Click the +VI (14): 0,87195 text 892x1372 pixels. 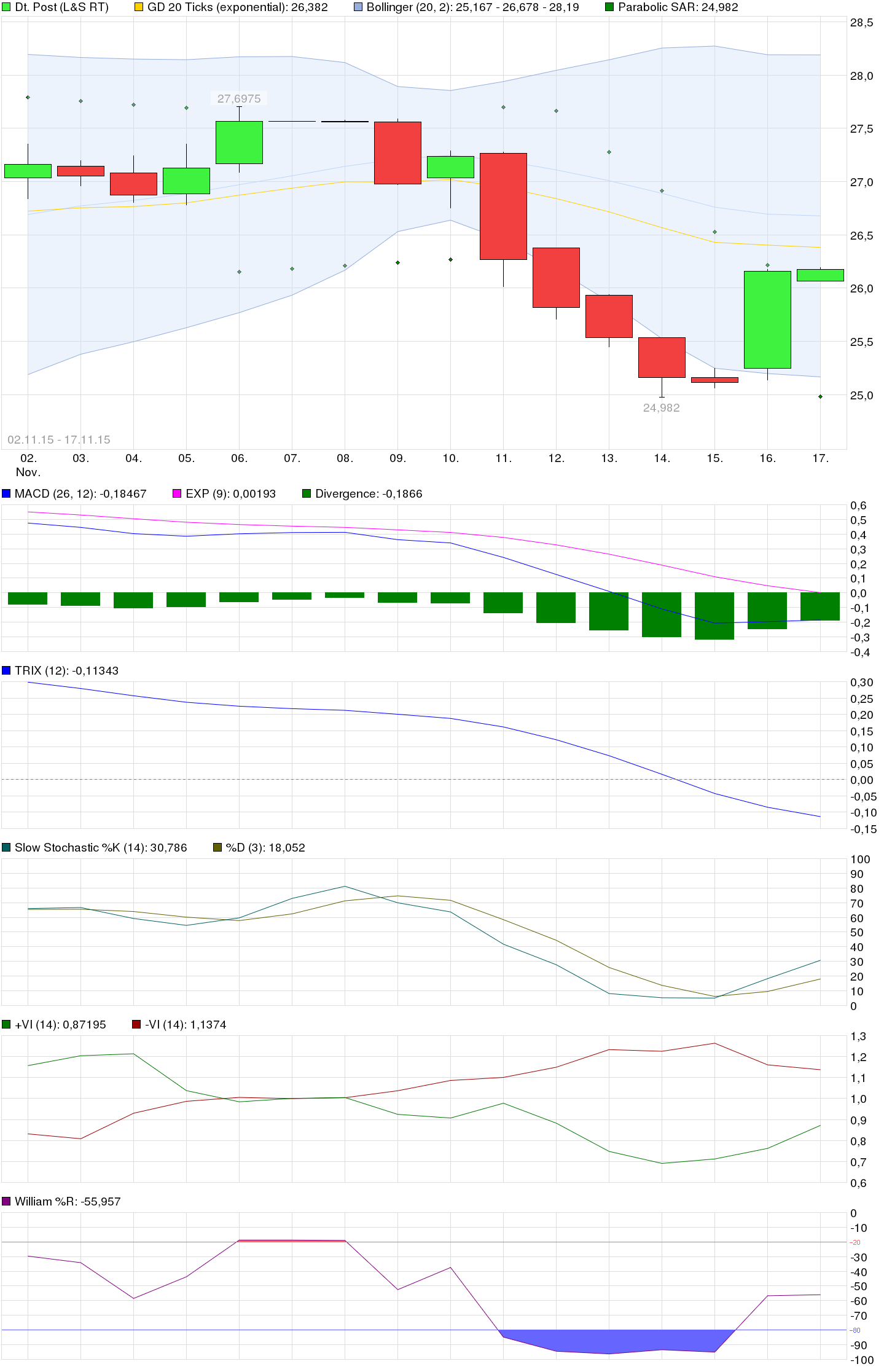point(60,1024)
